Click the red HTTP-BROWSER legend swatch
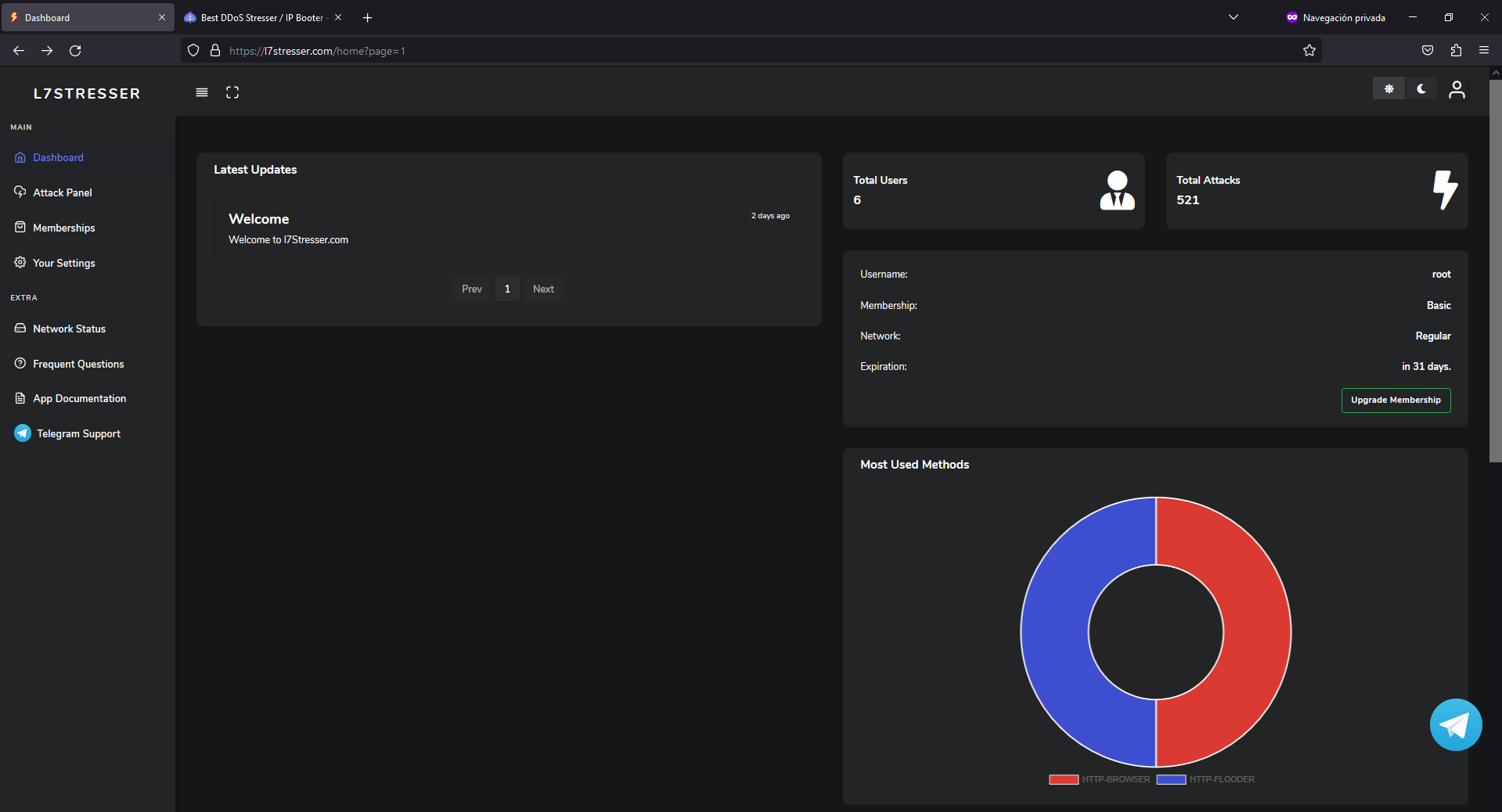The height and width of the screenshot is (812, 1502). 1064,779
